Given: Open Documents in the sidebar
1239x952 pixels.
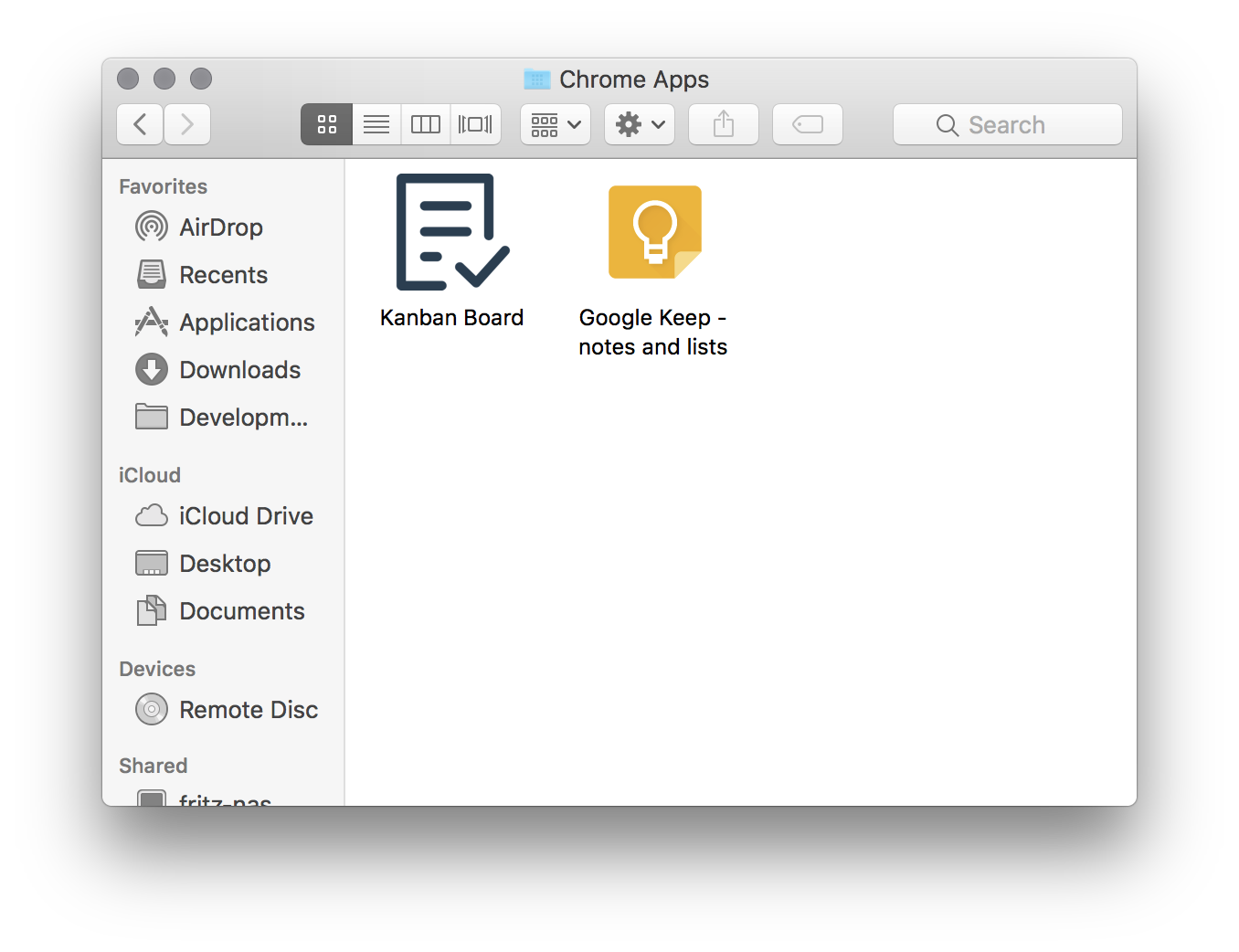Looking at the screenshot, I should 223,611.
